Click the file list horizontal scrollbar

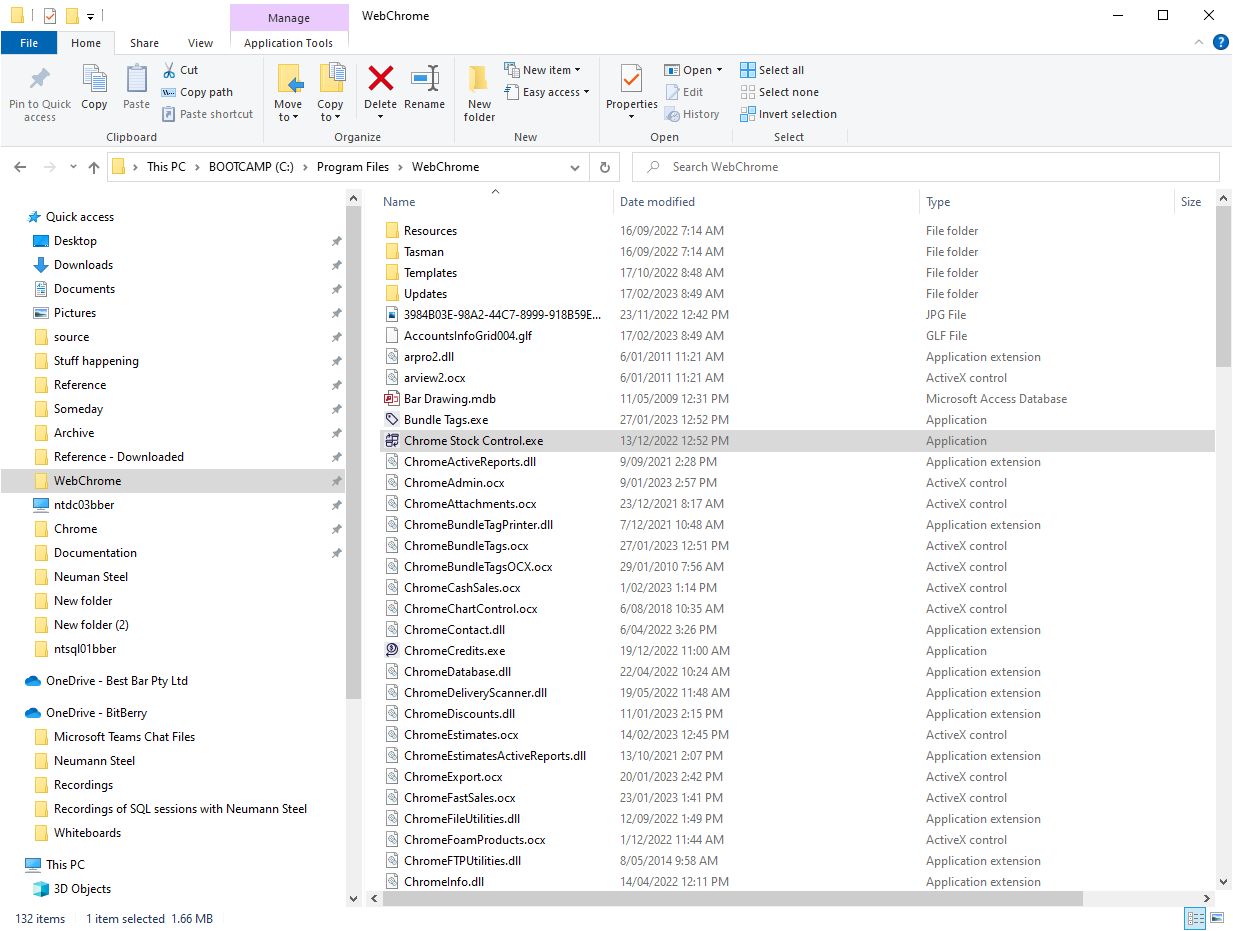coord(733,898)
